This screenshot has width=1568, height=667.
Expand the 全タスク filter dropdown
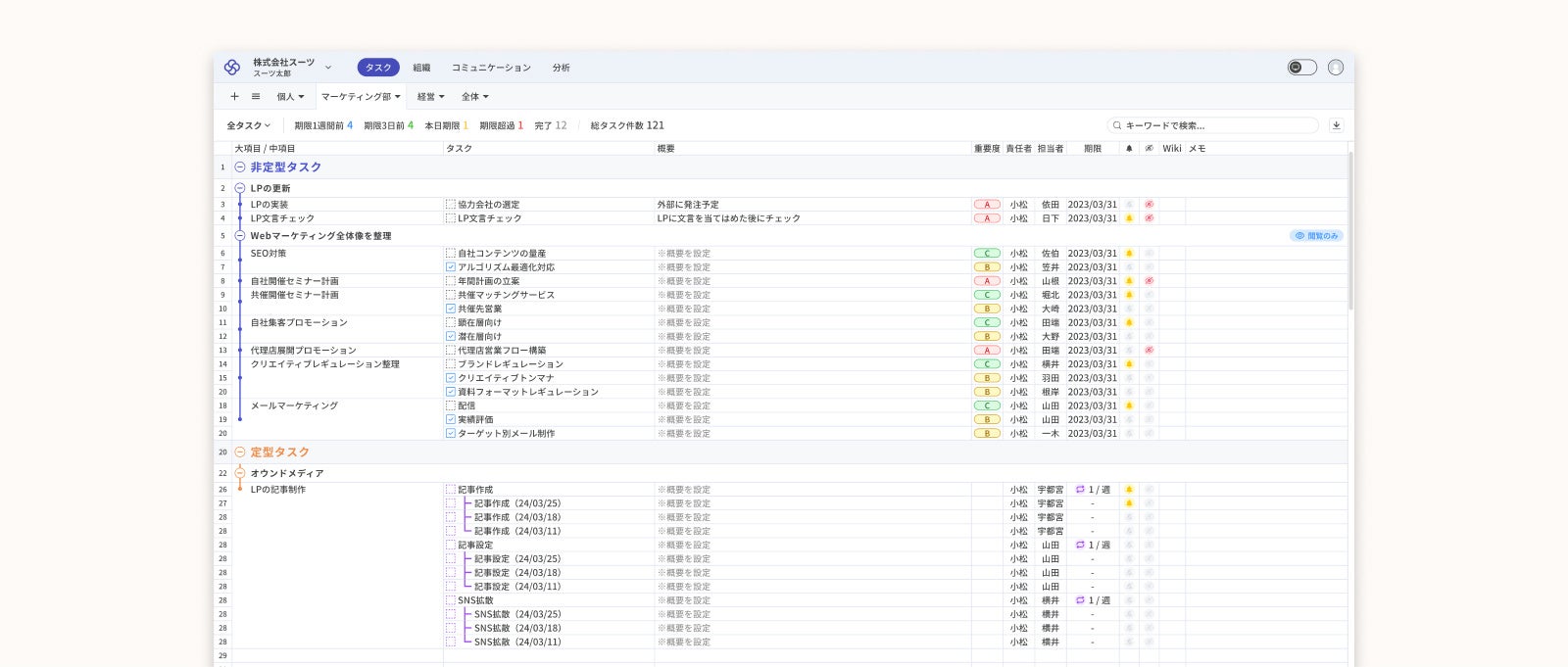(x=248, y=125)
